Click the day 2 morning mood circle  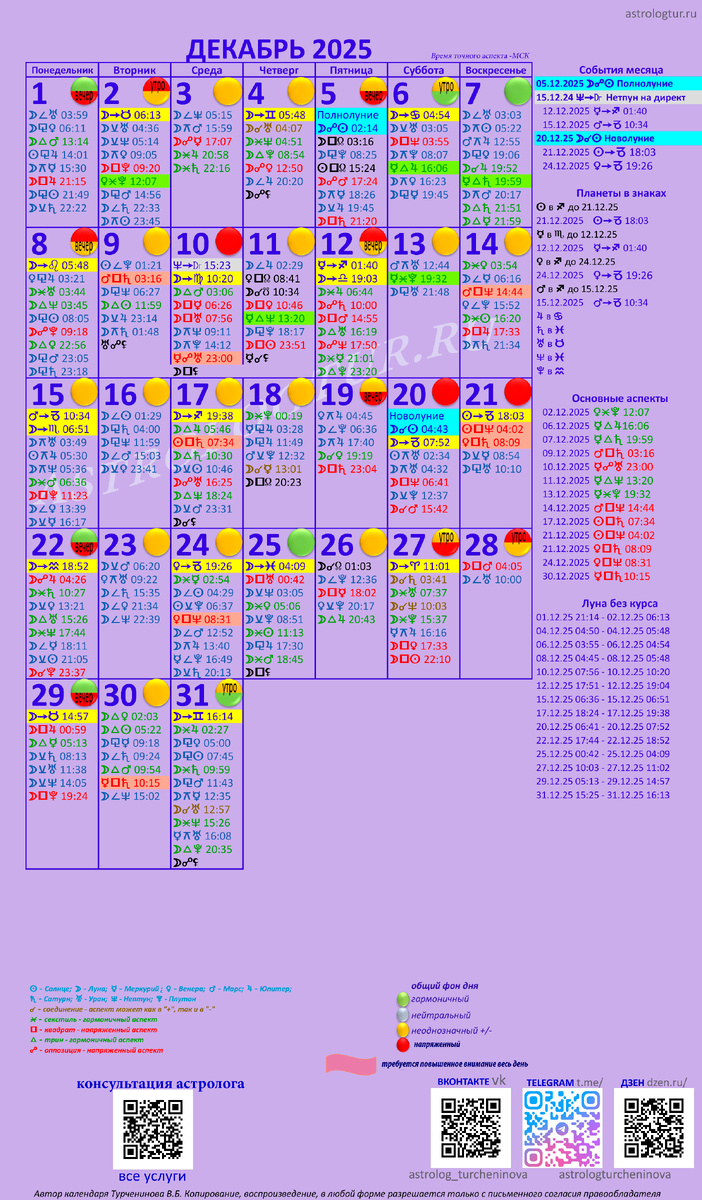155,92
